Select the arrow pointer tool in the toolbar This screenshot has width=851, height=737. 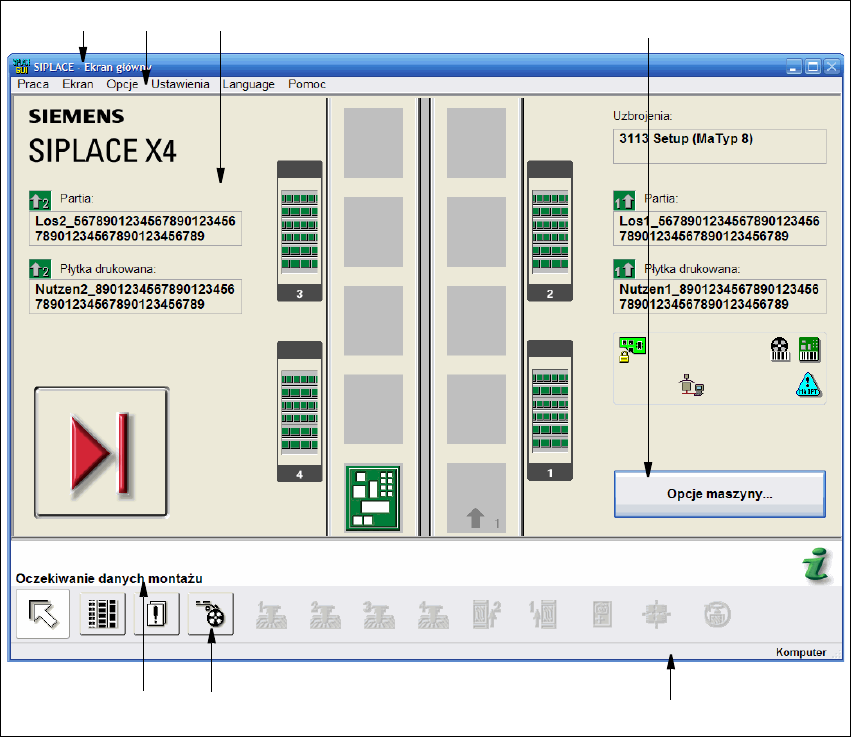tap(43, 614)
